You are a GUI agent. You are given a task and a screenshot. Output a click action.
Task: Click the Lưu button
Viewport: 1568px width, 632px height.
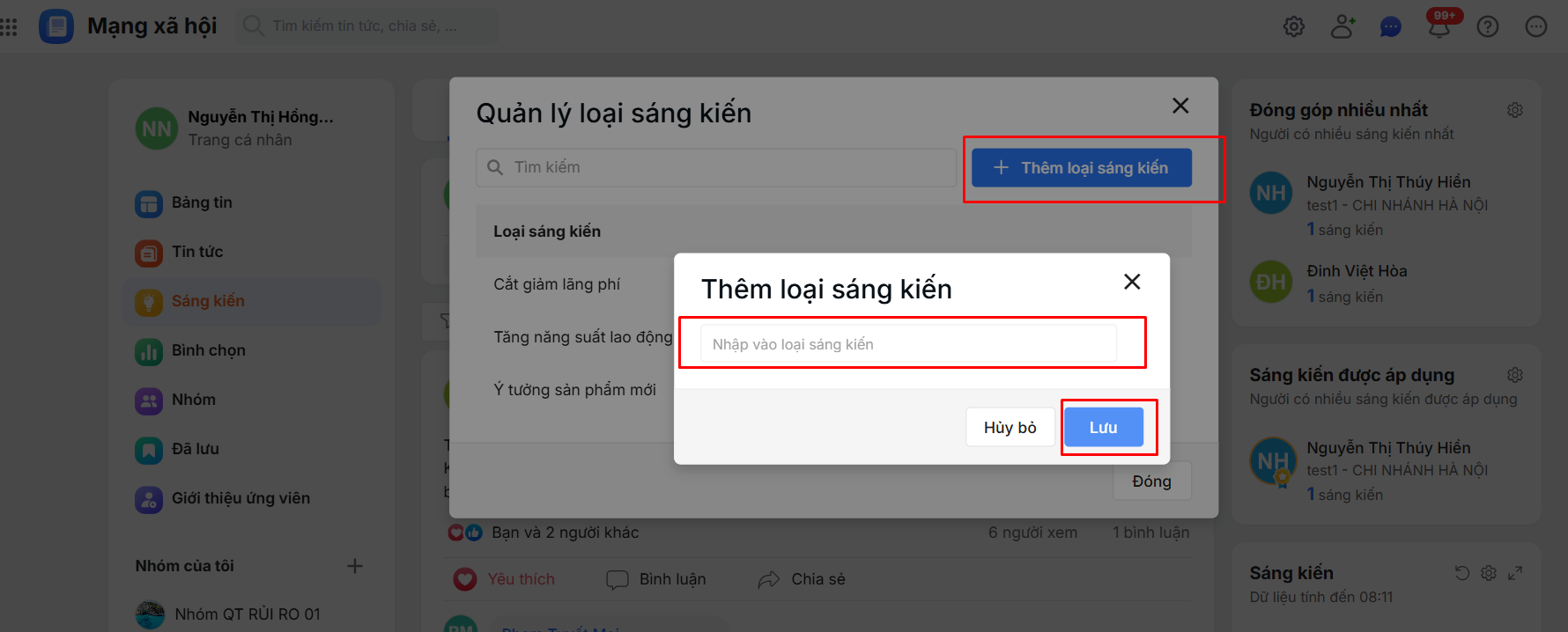coord(1103,427)
